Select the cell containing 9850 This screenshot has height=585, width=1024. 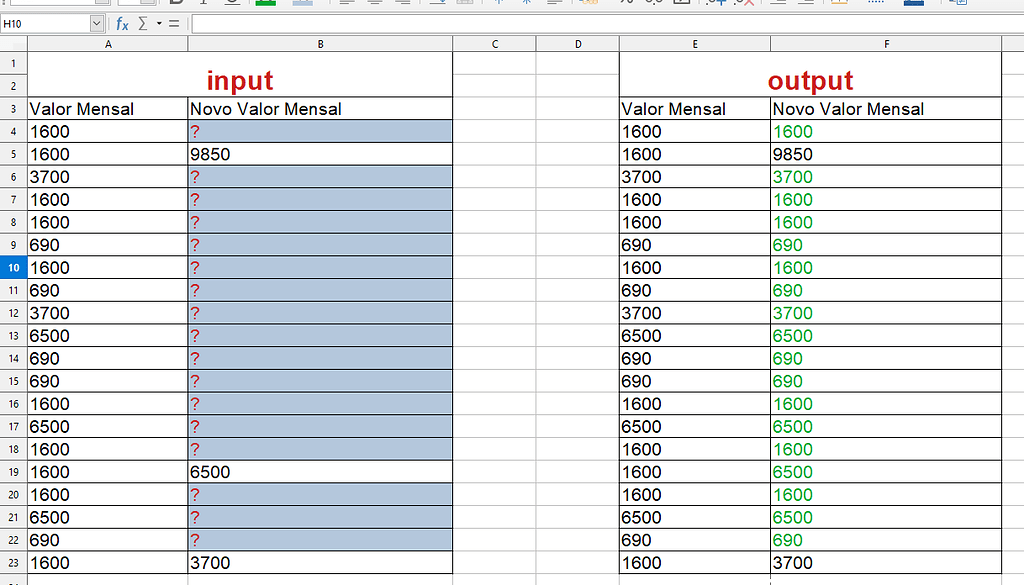[x=320, y=154]
